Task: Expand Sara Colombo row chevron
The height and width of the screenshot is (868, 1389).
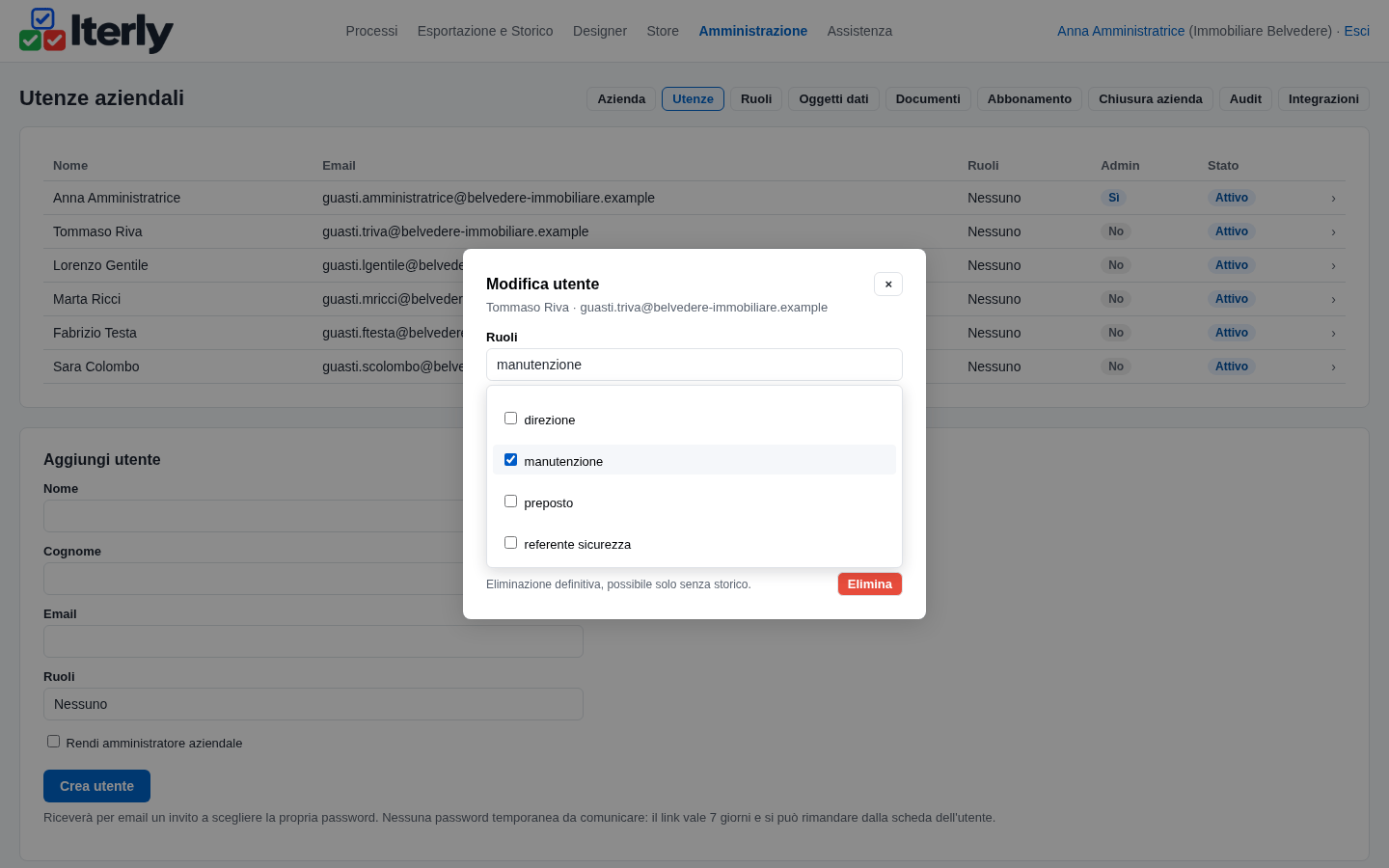Action: click(1333, 366)
